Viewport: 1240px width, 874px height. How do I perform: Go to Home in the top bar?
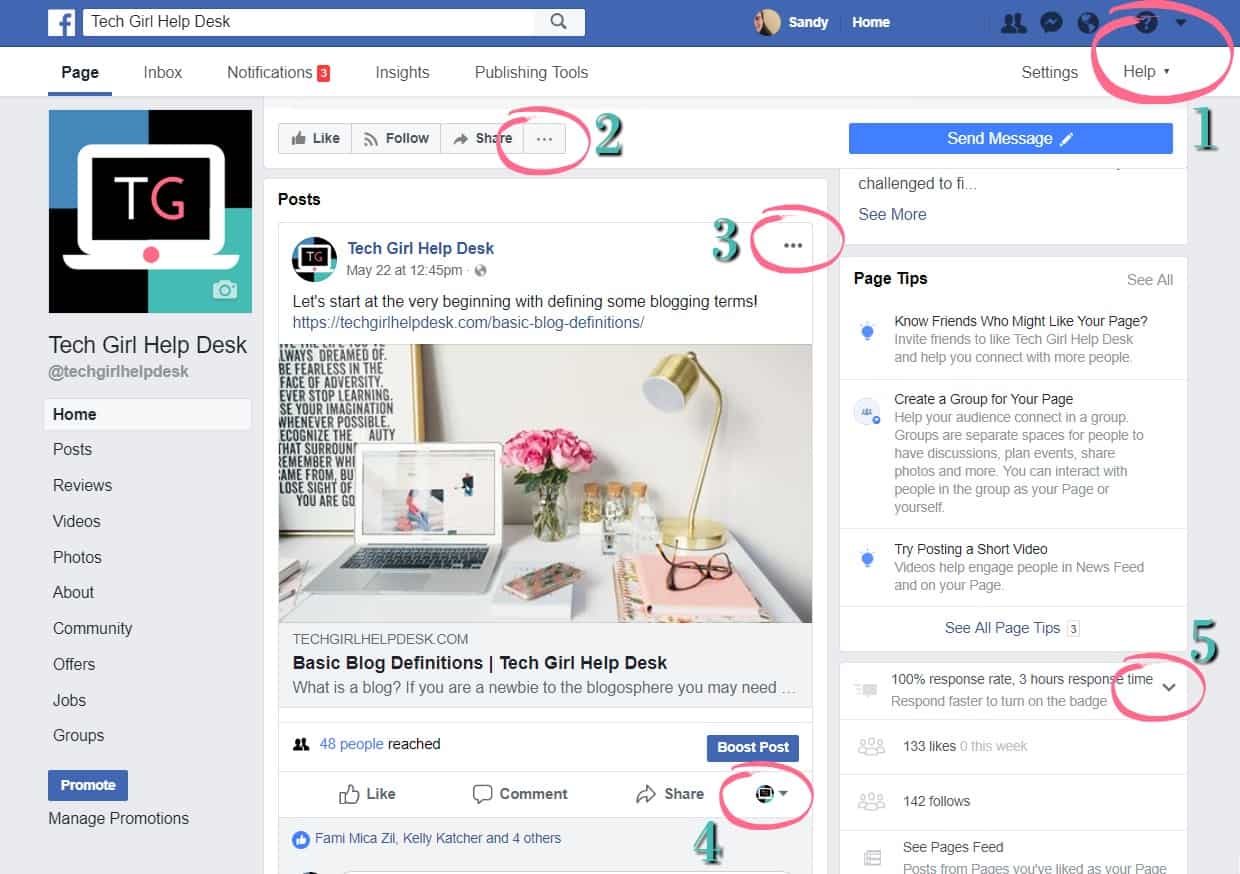[871, 22]
